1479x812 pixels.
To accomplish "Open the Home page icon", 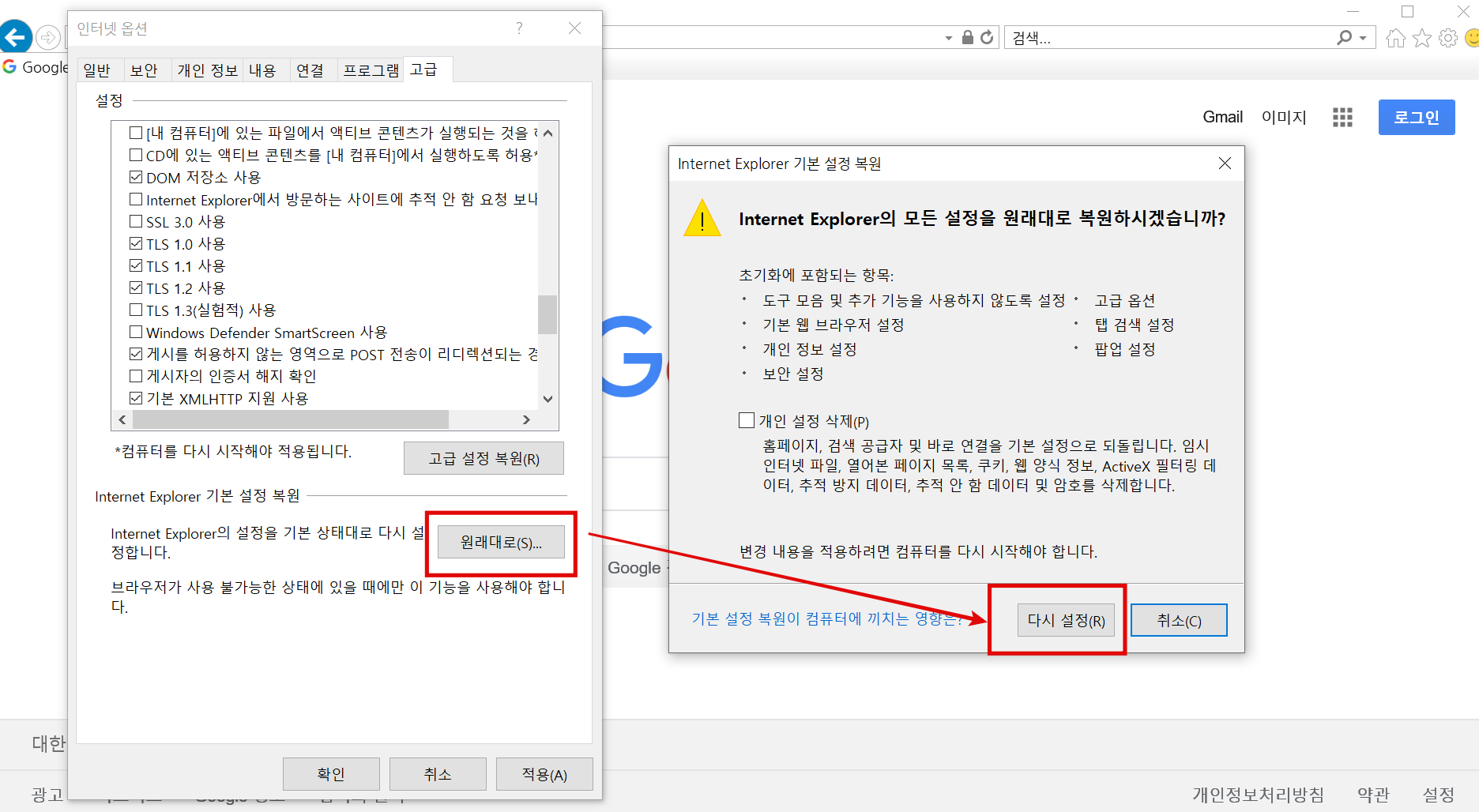I will pos(1396,38).
